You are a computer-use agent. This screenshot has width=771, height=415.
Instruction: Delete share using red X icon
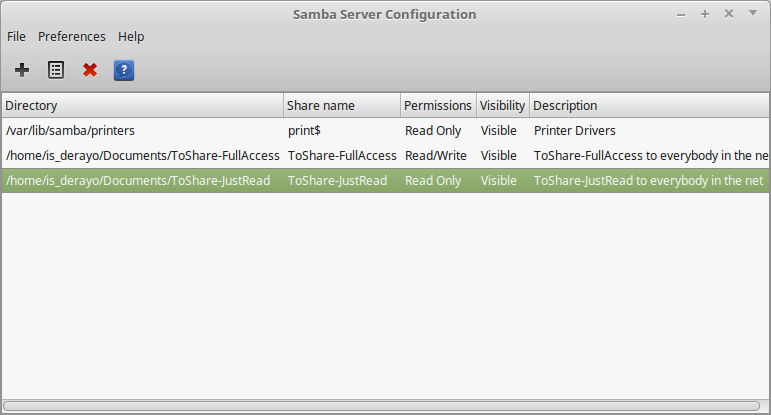[x=89, y=70]
